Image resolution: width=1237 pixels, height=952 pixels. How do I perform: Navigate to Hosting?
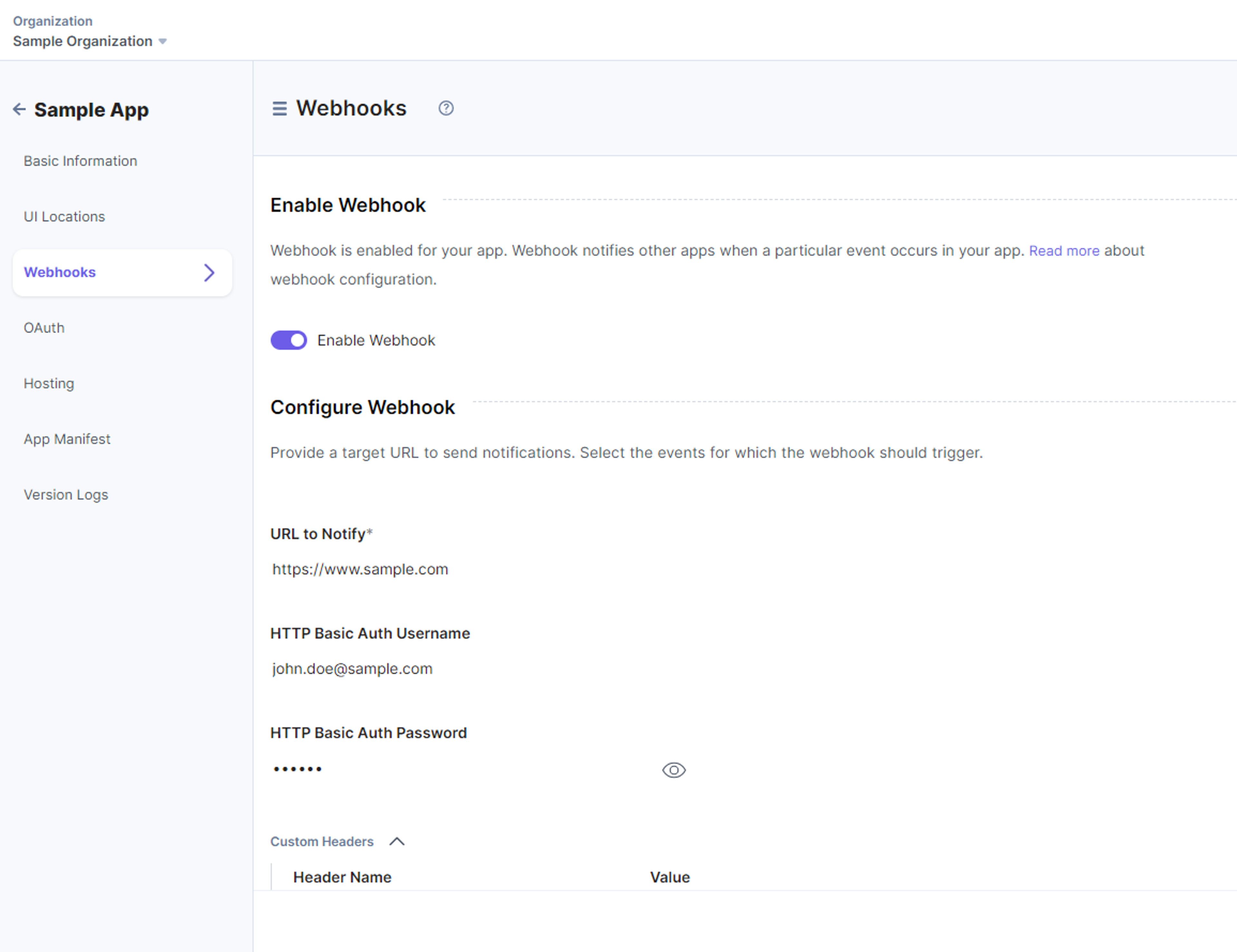click(49, 383)
